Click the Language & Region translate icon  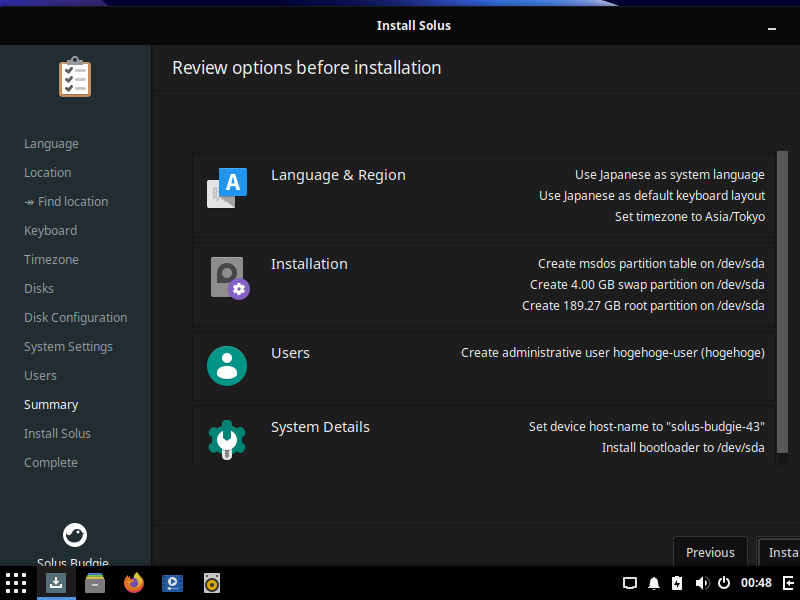(x=227, y=188)
